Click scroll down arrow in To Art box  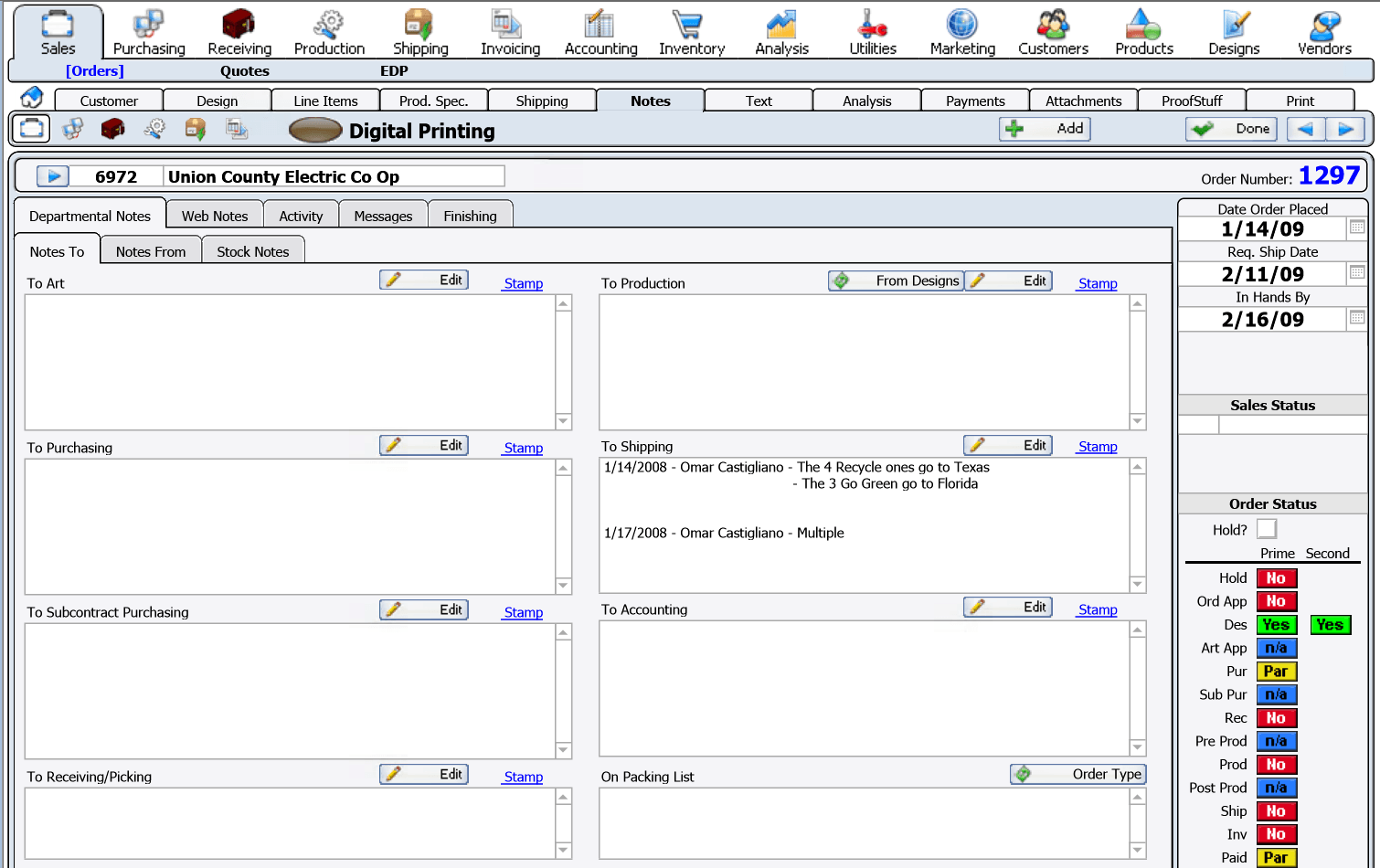tap(564, 421)
